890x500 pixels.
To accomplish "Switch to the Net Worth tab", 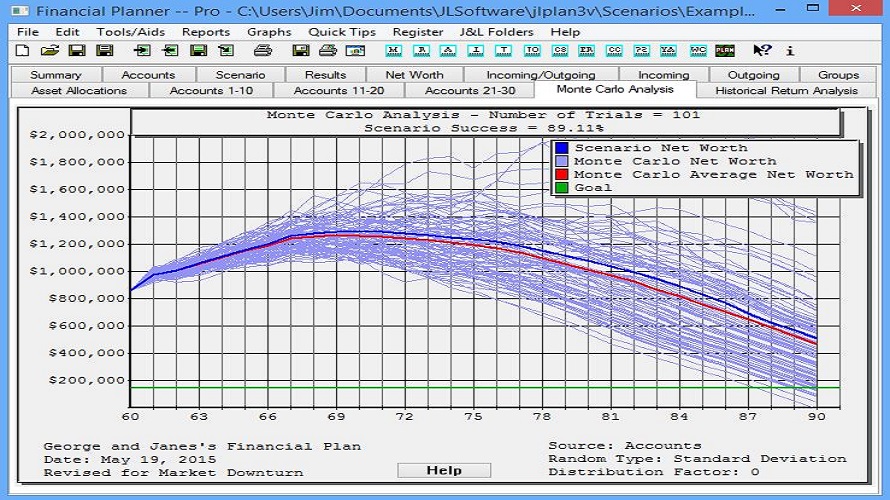I will (414, 75).
